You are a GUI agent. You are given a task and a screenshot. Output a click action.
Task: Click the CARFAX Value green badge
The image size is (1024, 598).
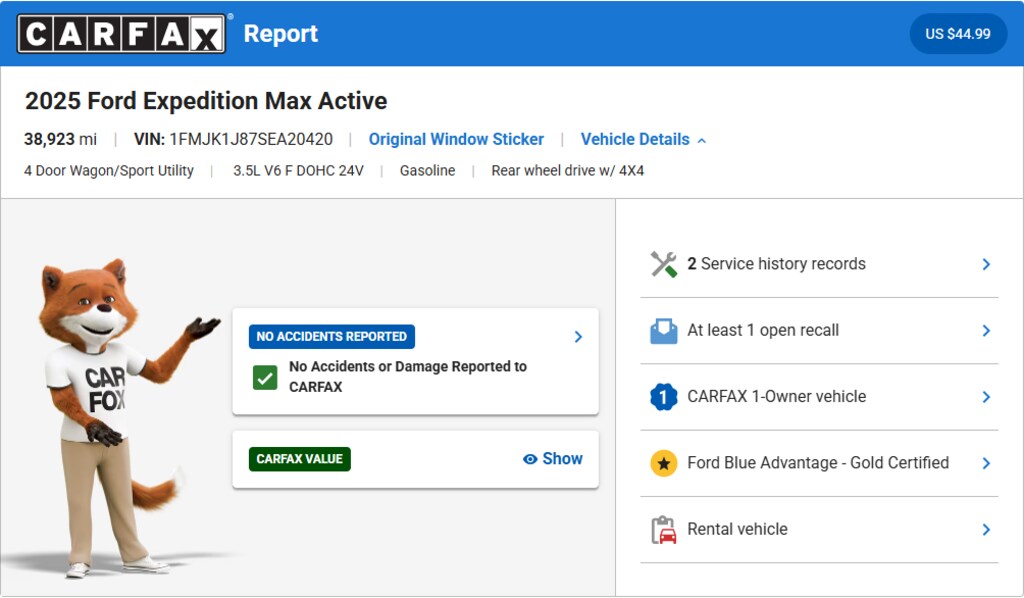300,459
